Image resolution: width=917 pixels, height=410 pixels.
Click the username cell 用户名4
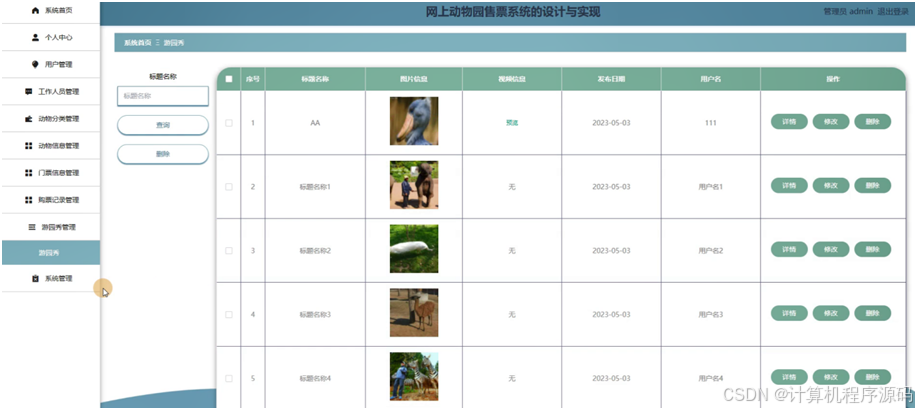pos(711,378)
